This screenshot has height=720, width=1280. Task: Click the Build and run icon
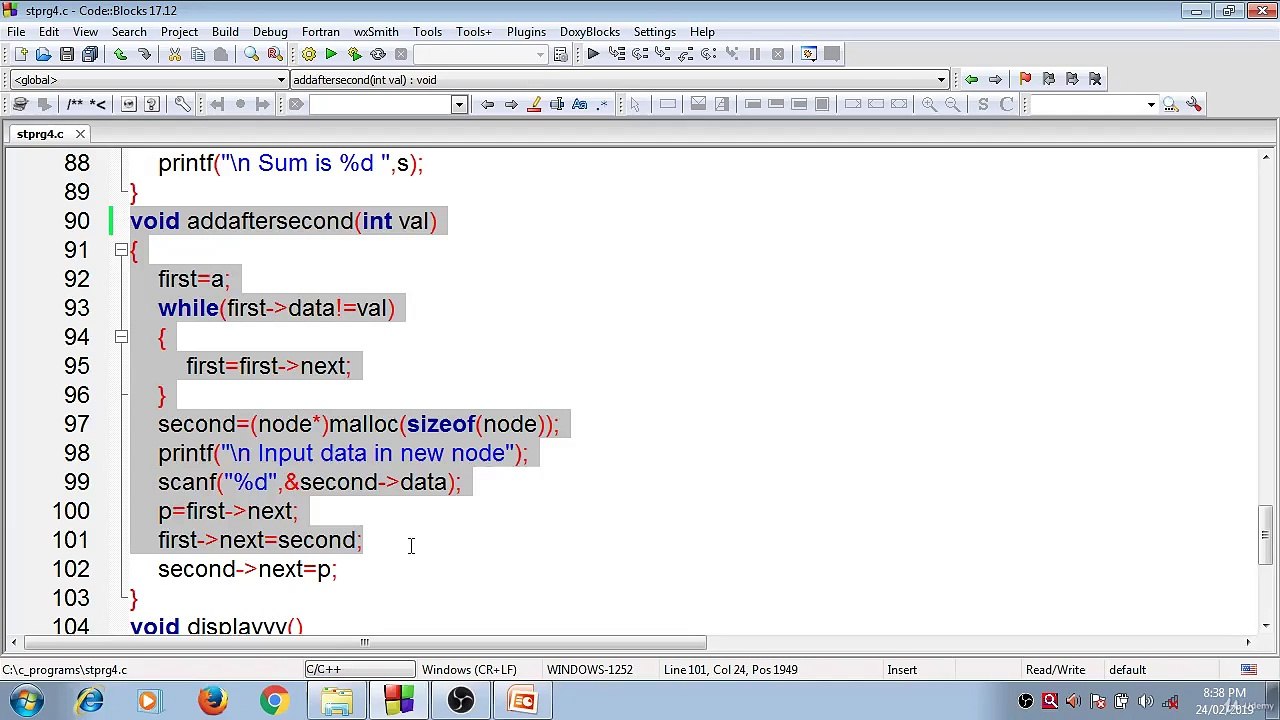pyautogui.click(x=354, y=54)
